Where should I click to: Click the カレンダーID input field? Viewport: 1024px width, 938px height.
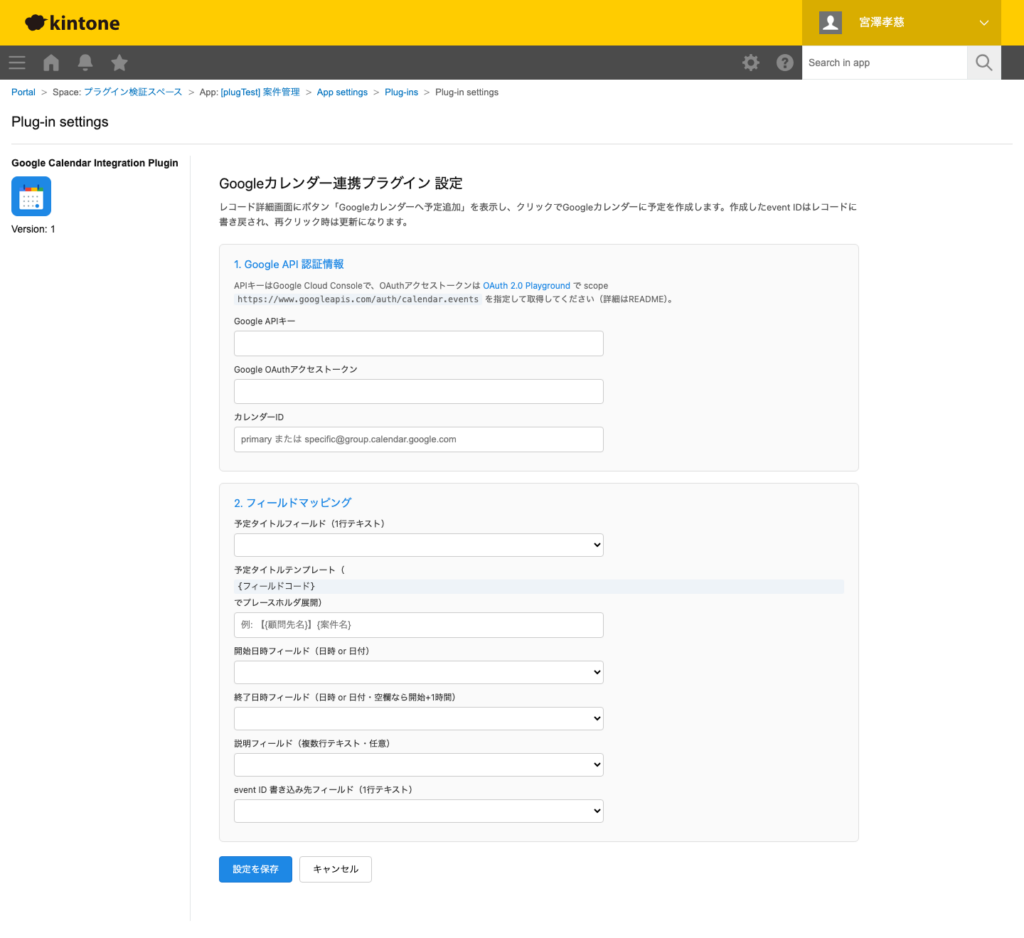point(418,439)
